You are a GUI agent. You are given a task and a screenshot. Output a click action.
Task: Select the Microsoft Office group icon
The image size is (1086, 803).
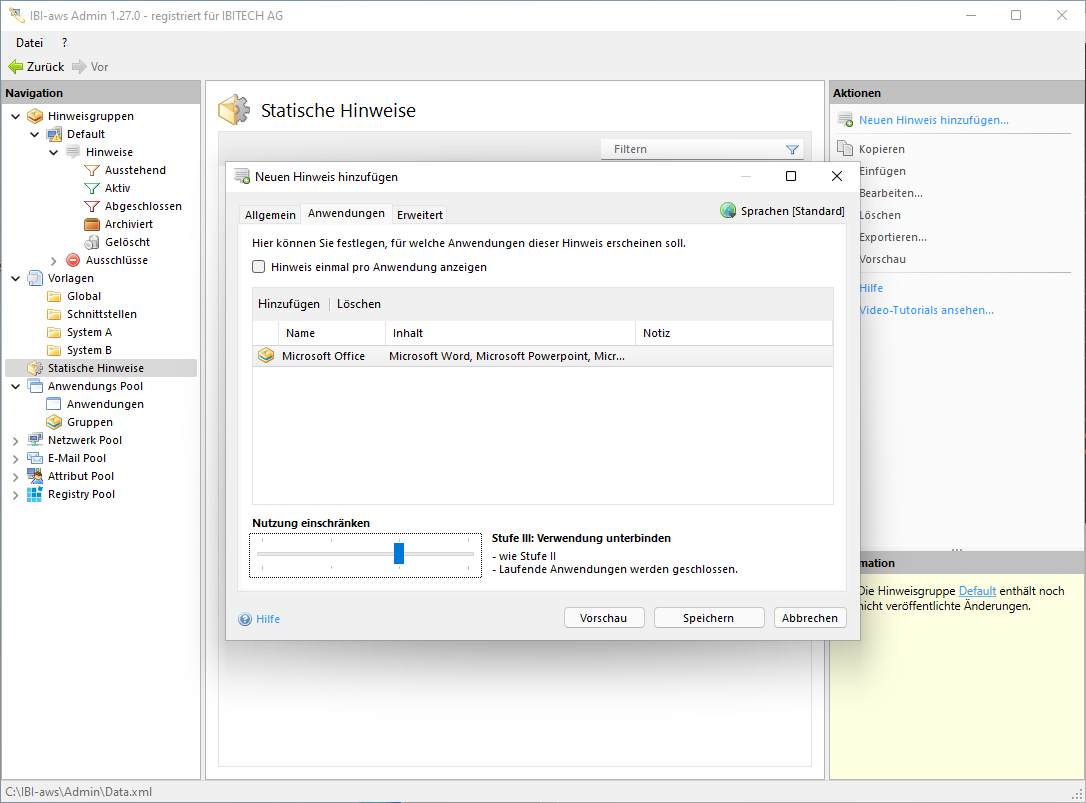[x=266, y=356]
